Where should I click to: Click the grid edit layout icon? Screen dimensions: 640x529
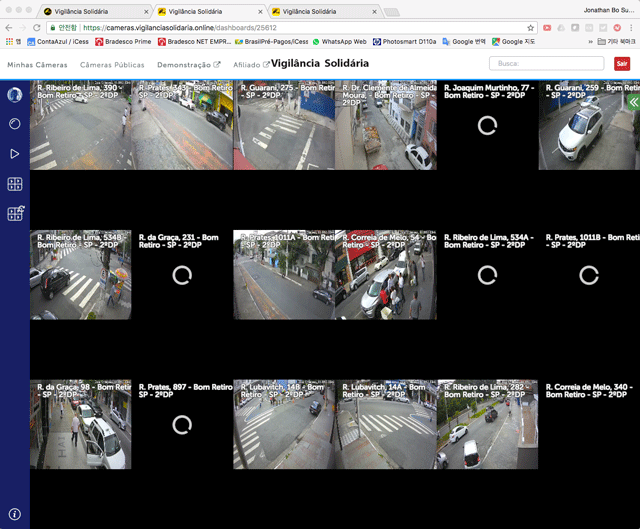point(16,213)
